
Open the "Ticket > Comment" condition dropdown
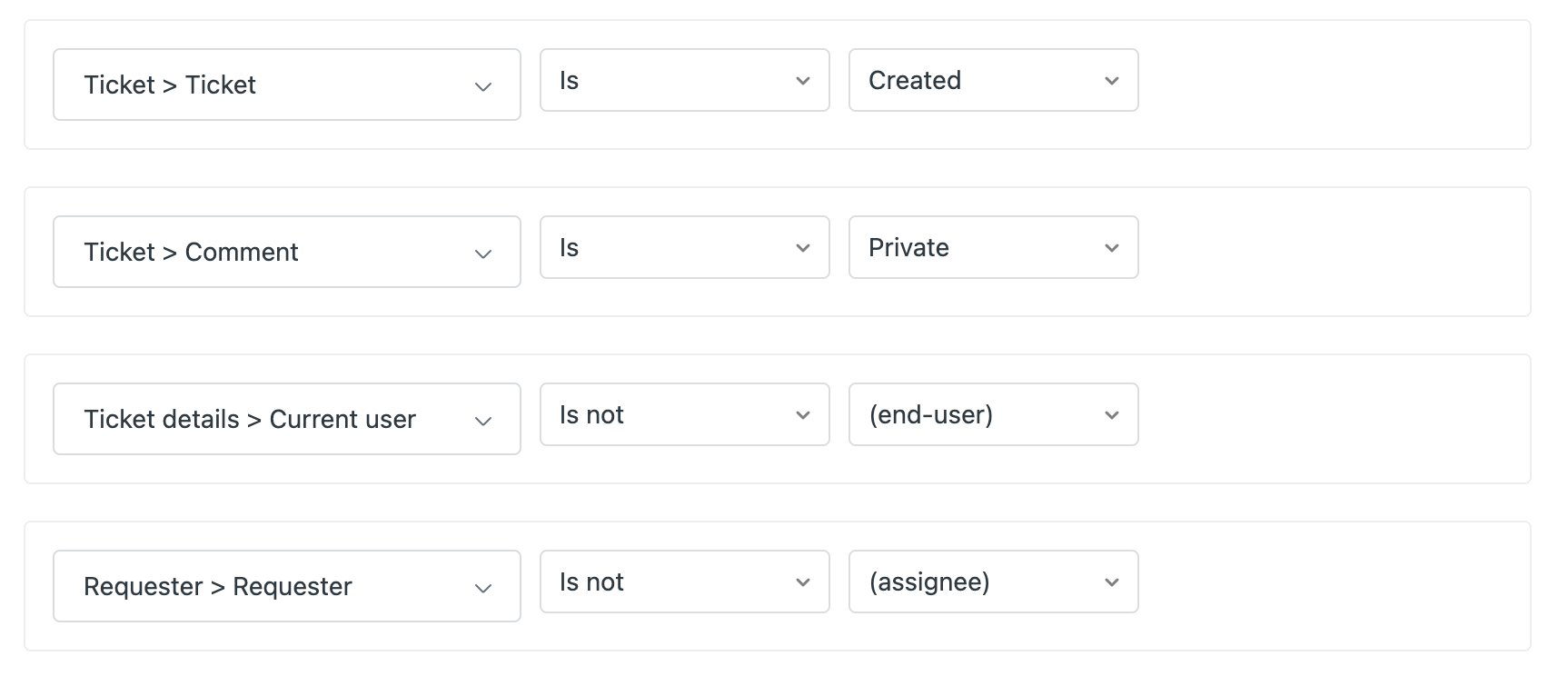point(286,252)
